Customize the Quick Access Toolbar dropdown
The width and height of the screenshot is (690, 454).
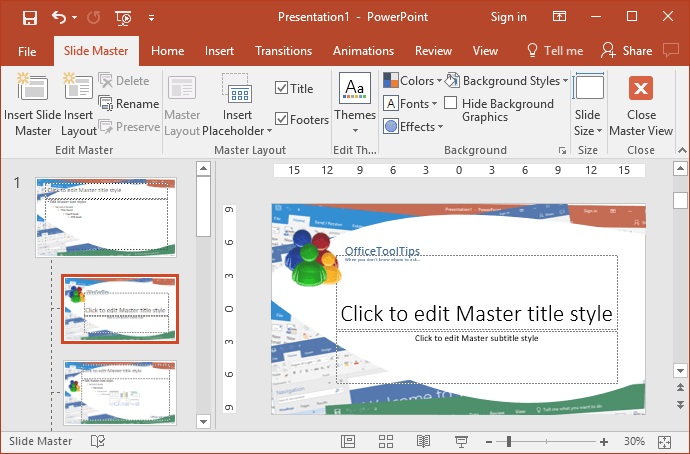click(151, 18)
